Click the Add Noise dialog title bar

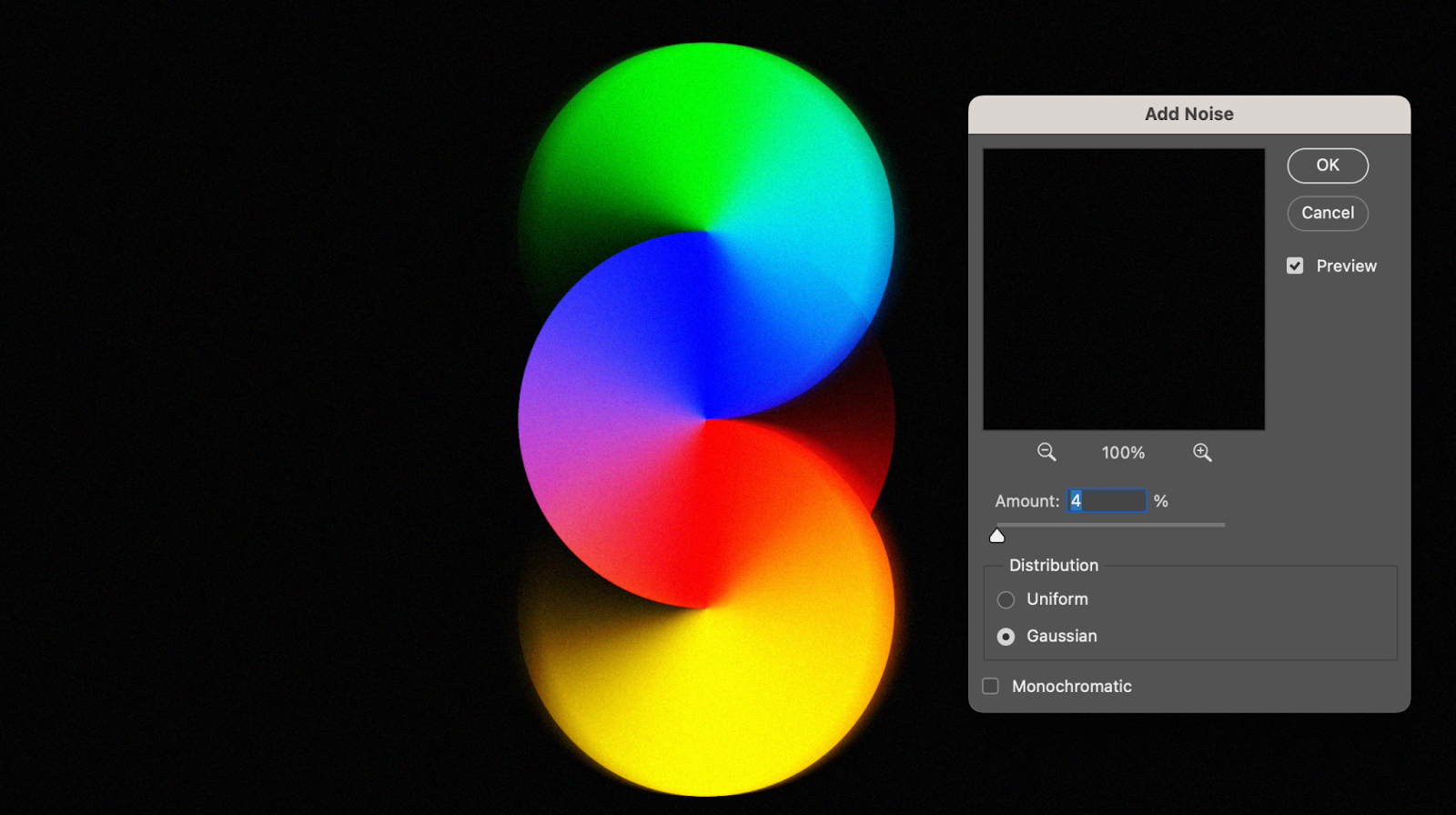click(1188, 115)
